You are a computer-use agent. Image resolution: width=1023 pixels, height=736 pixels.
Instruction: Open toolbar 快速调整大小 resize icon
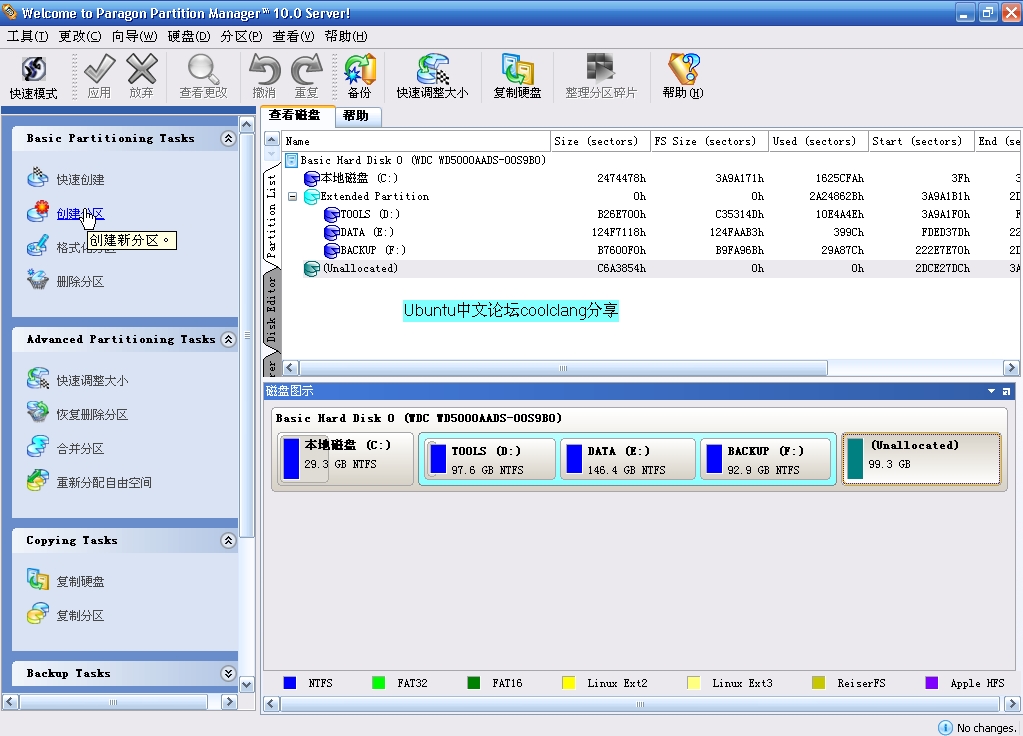point(433,69)
